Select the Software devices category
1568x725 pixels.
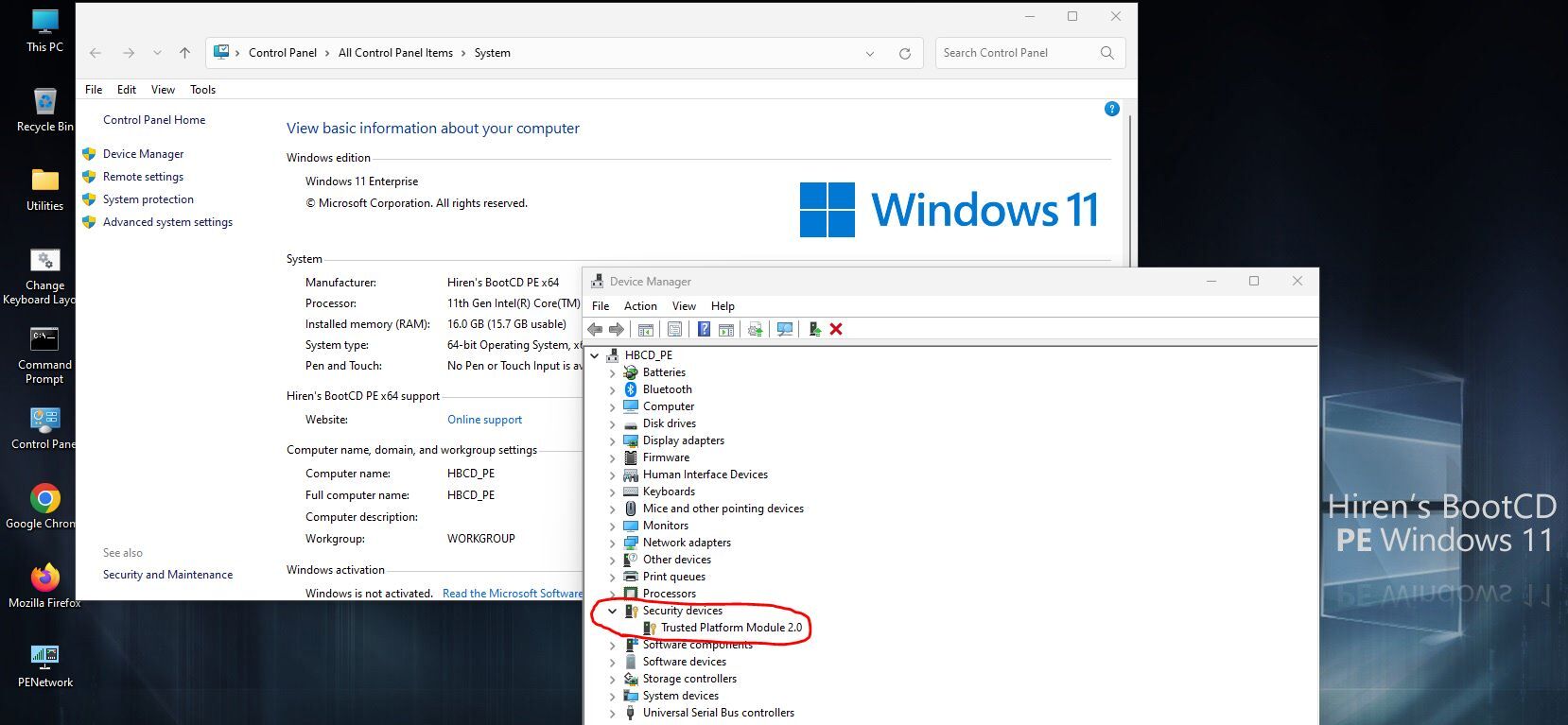tap(685, 662)
